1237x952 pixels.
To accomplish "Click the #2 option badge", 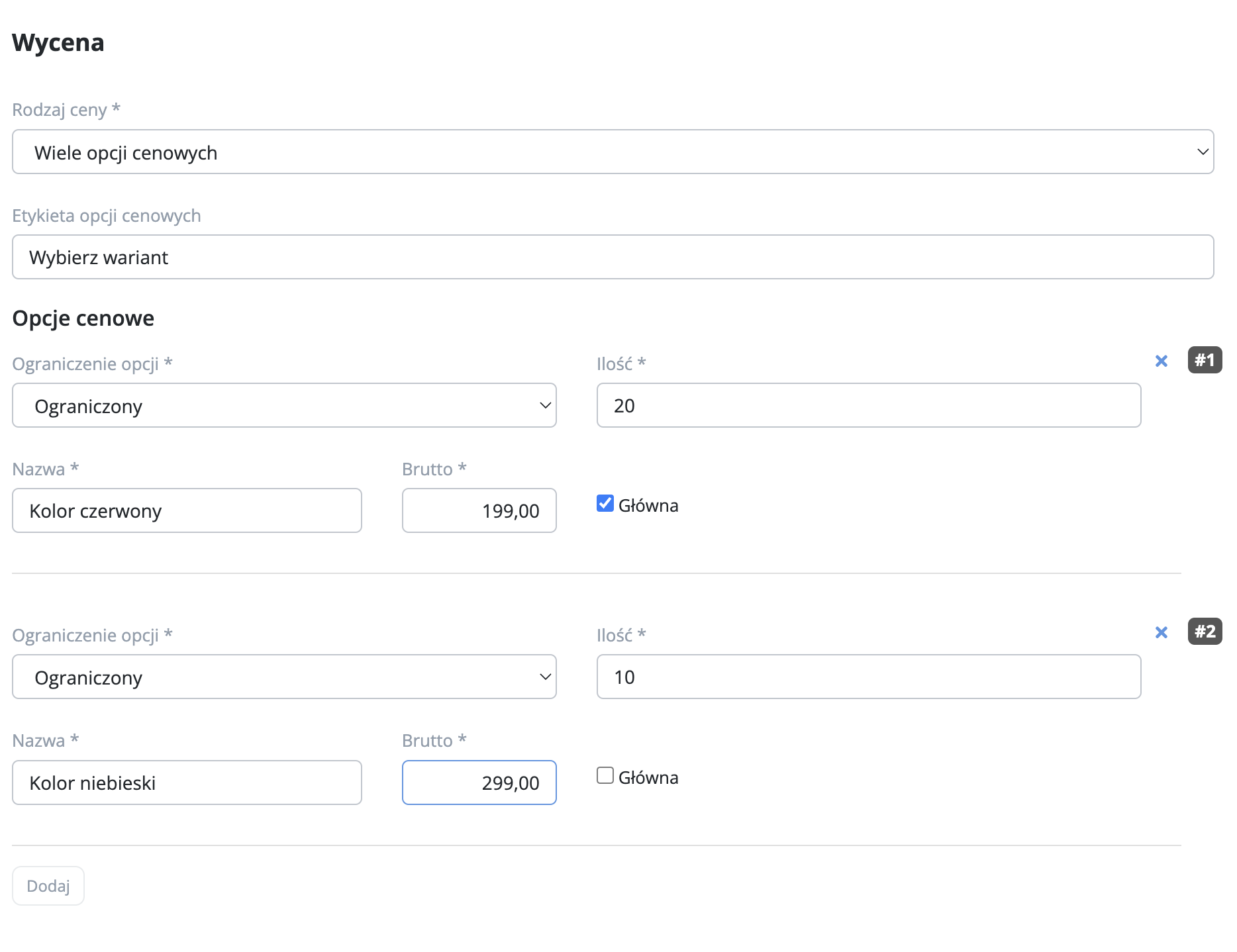I will point(1205,632).
